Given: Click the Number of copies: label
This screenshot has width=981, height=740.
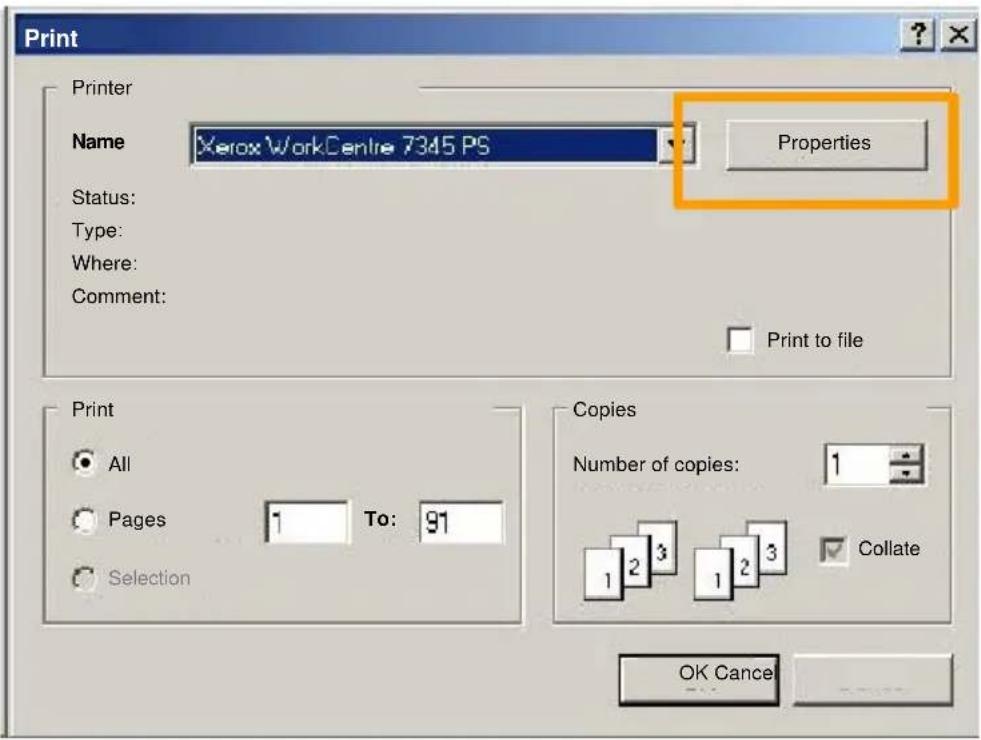Looking at the screenshot, I should click(x=656, y=465).
